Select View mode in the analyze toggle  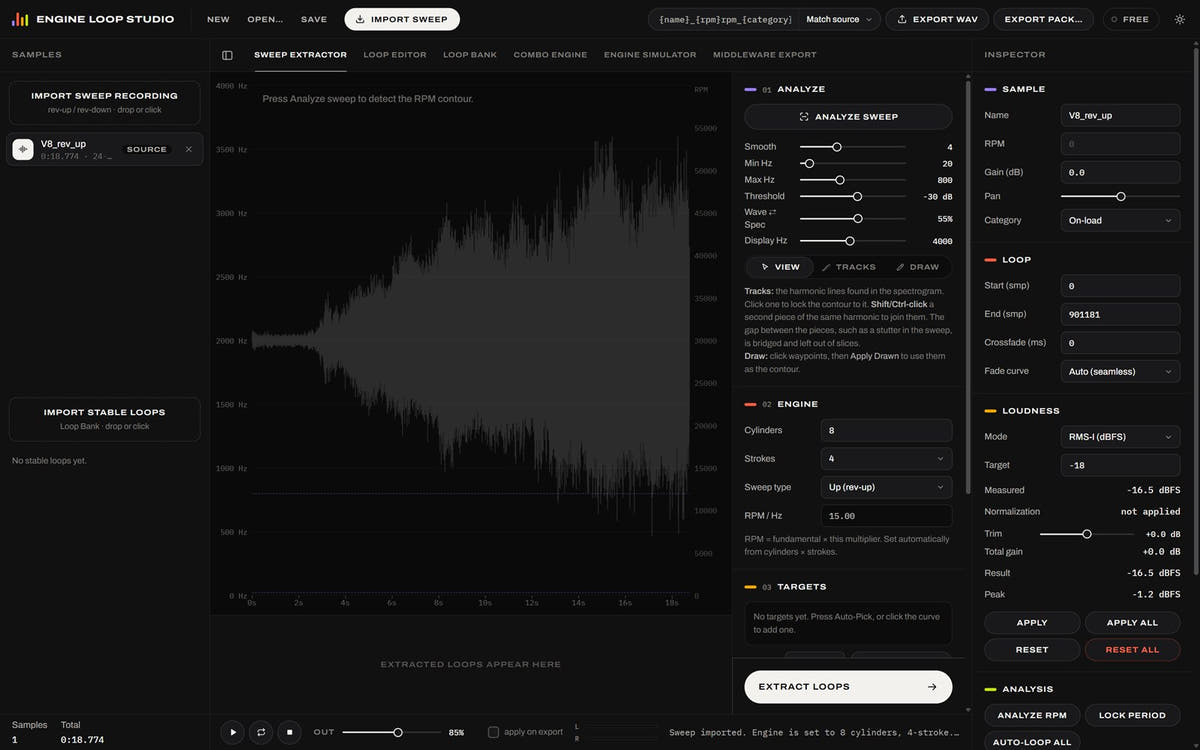781,267
